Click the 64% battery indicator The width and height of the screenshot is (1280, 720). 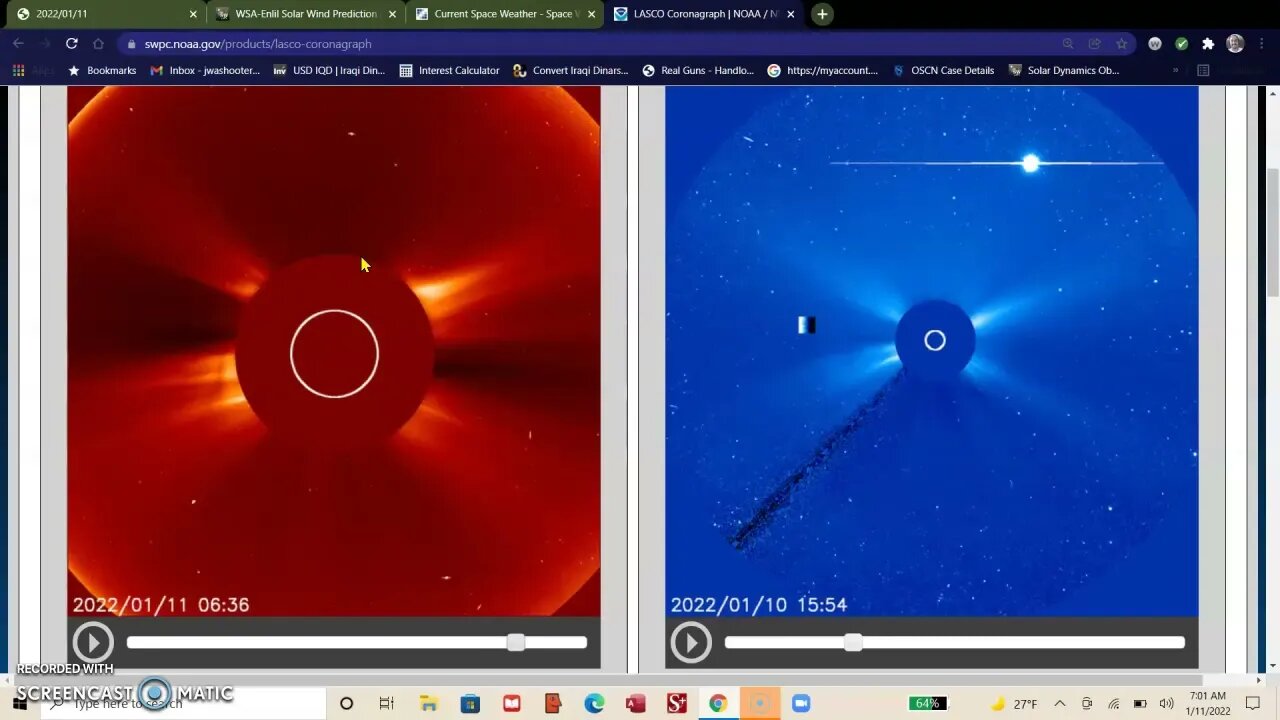click(x=927, y=704)
